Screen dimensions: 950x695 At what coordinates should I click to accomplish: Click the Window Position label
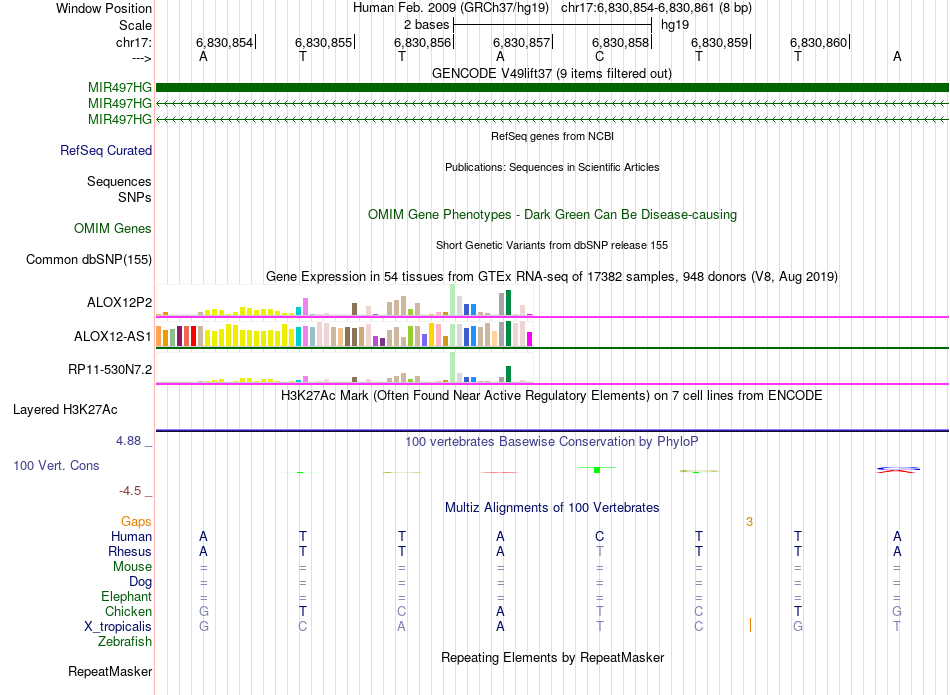pos(104,8)
